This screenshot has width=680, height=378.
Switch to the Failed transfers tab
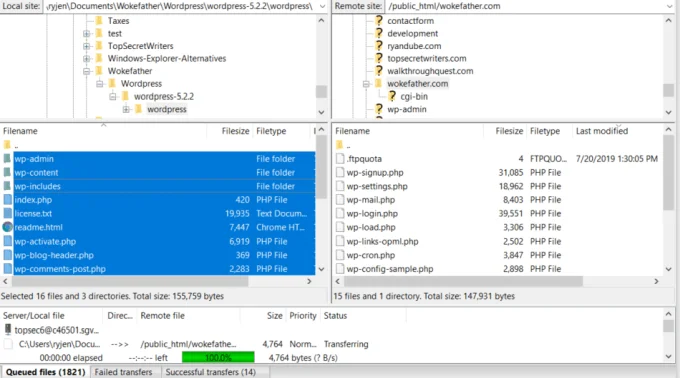pyautogui.click(x=124, y=372)
